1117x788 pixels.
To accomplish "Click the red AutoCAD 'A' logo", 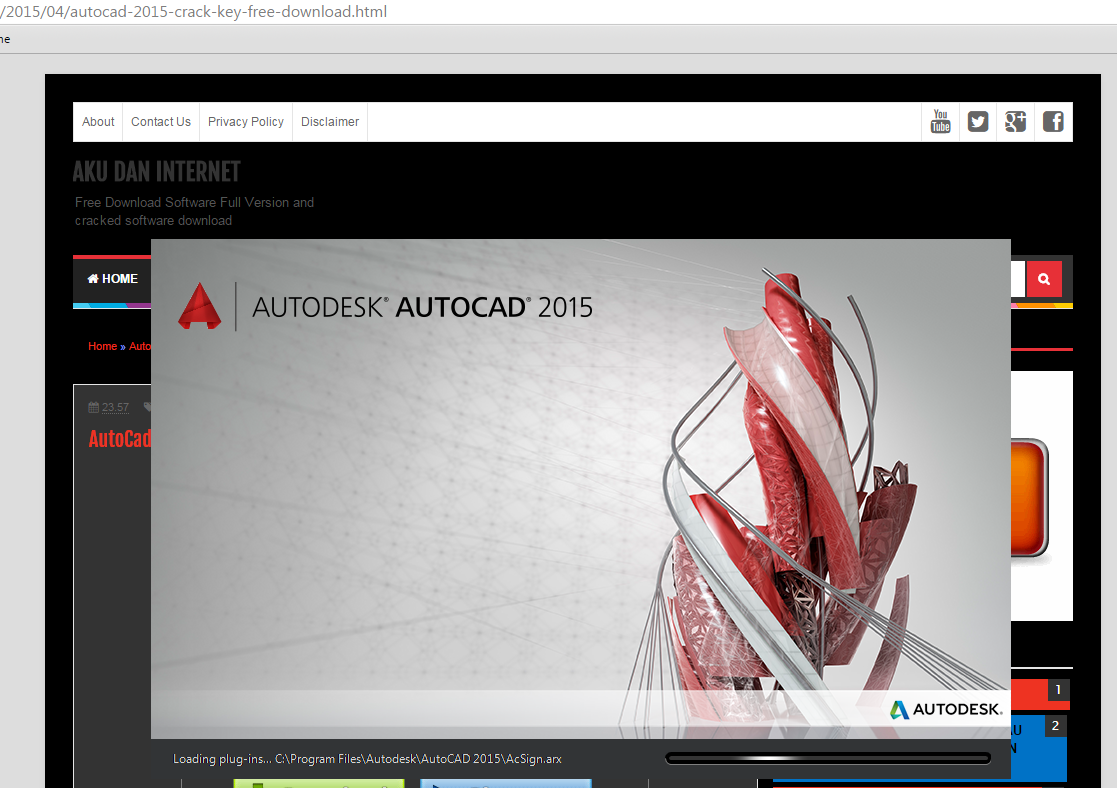I will point(199,306).
